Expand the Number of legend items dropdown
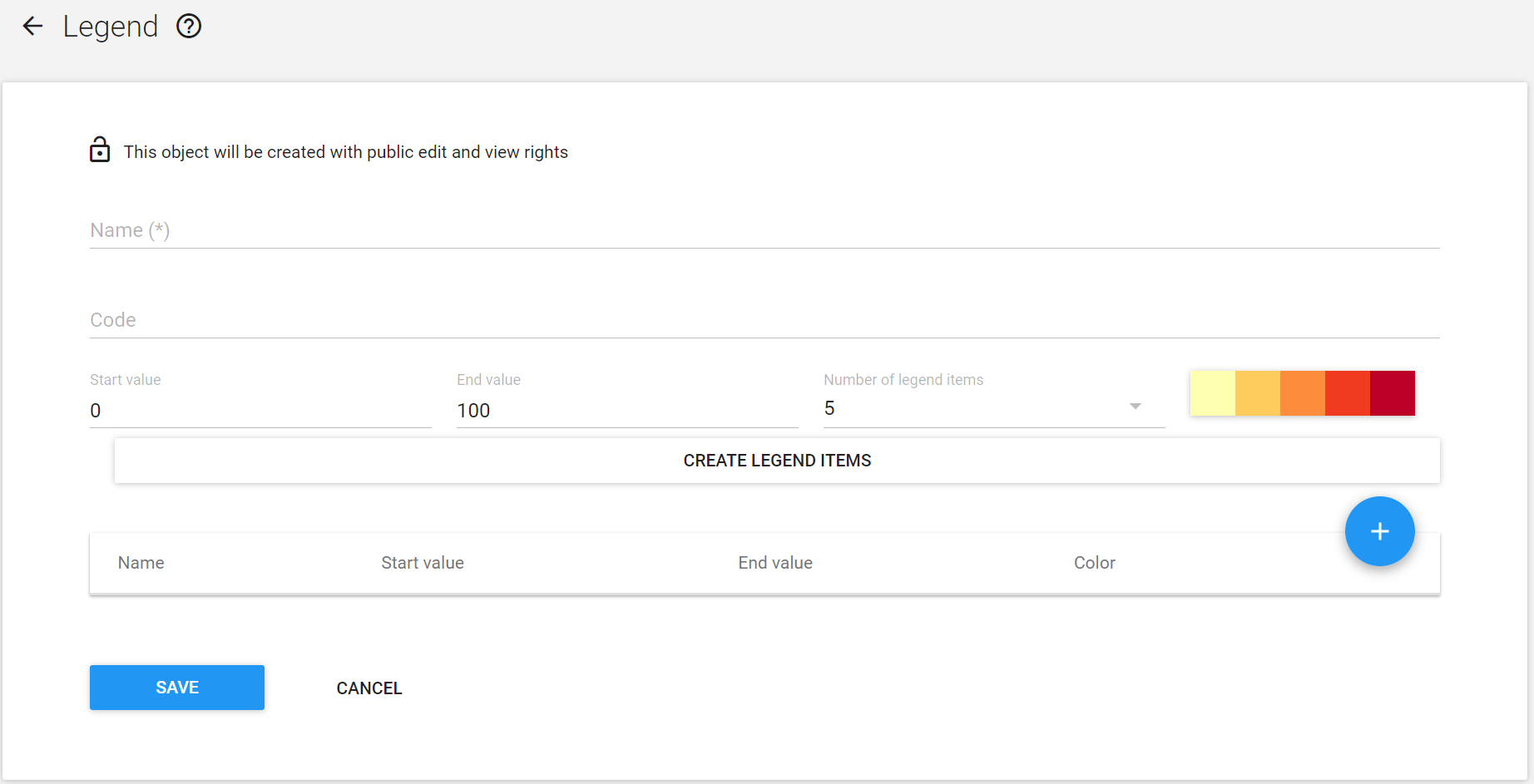Viewport: 1534px width, 784px height. (994, 407)
